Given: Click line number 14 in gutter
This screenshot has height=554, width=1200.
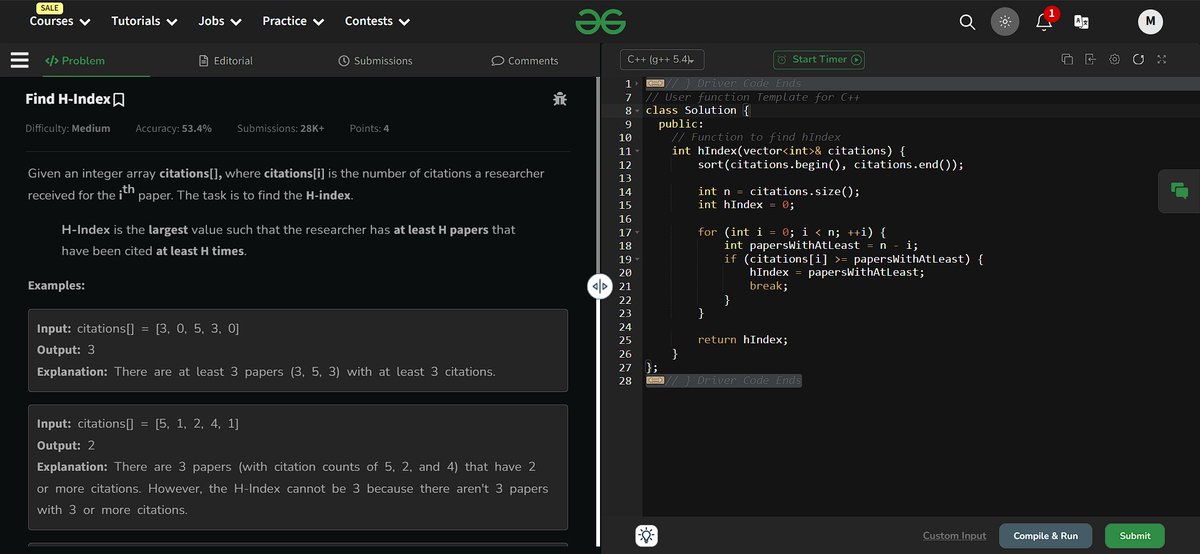Looking at the screenshot, I should pyautogui.click(x=625, y=192).
